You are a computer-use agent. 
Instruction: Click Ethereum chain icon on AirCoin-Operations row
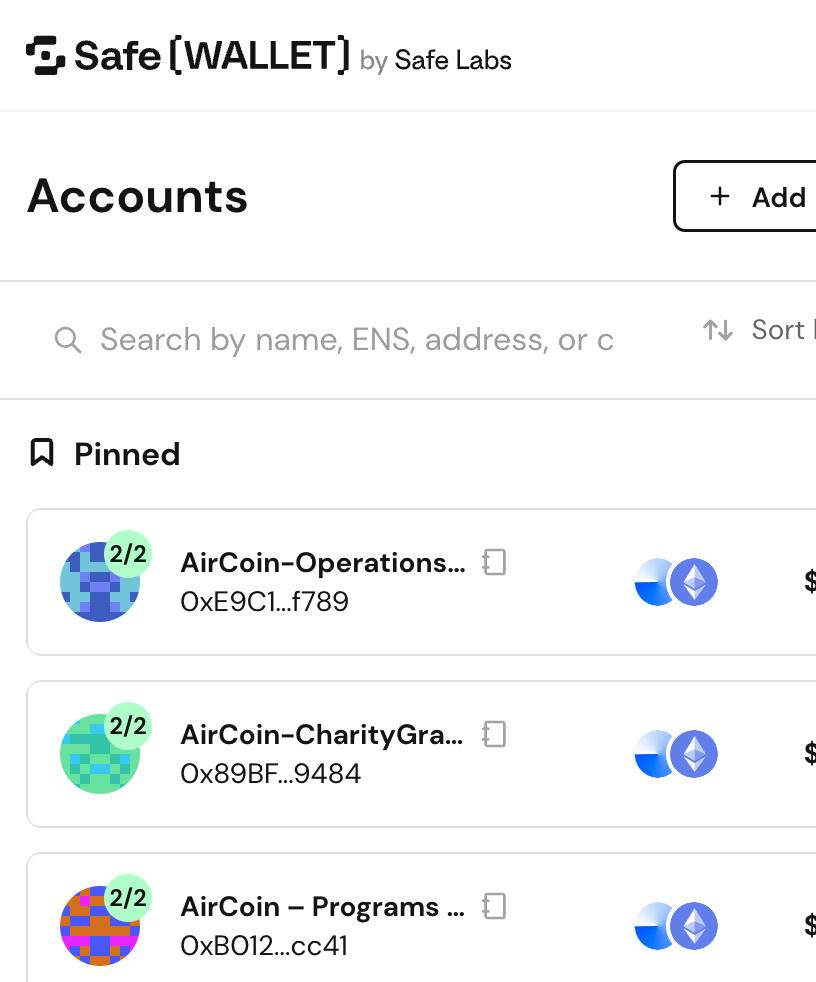(693, 582)
